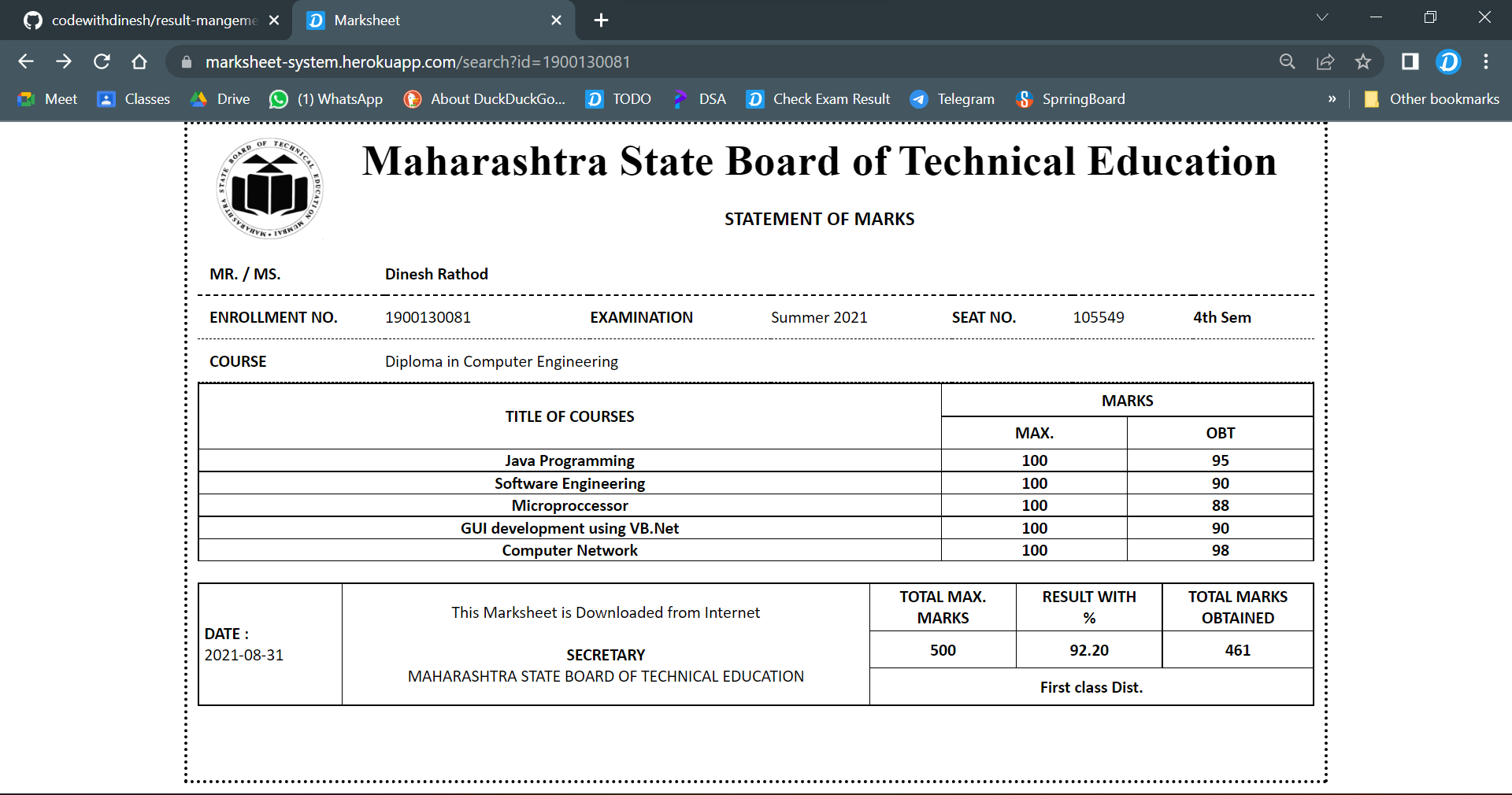Open a new tab with plus button

601,20
